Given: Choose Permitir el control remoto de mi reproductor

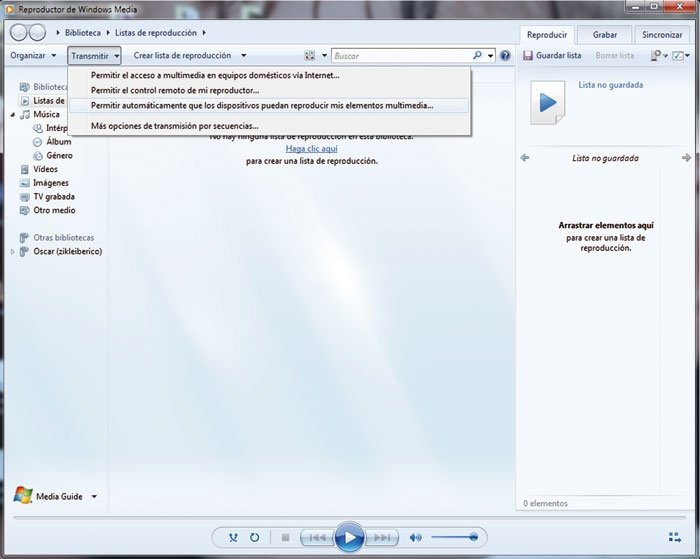Looking at the screenshot, I should pos(270,90).
